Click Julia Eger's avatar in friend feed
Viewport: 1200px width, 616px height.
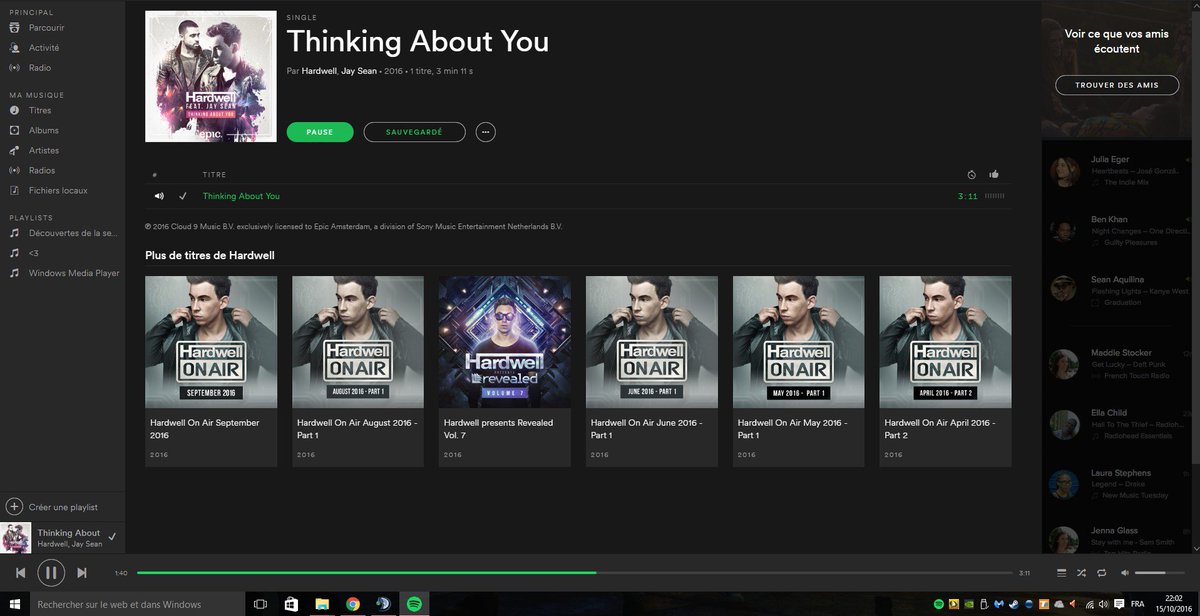(x=1064, y=171)
